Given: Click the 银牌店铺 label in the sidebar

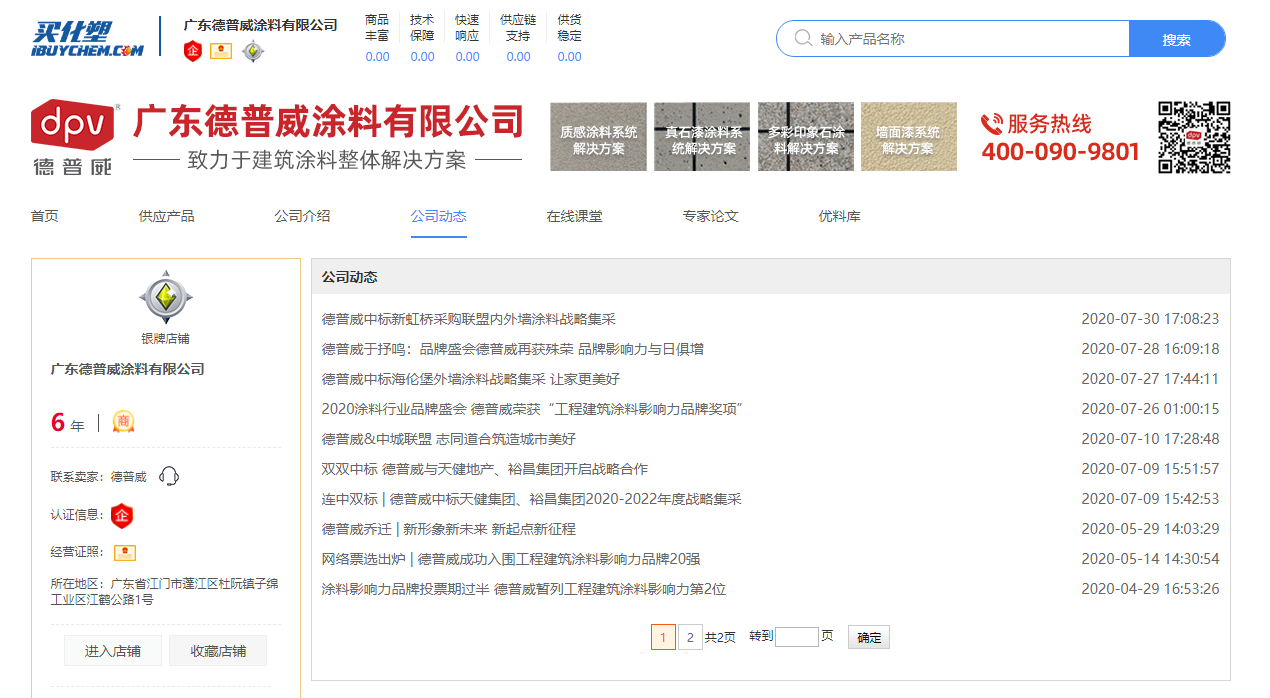Looking at the screenshot, I should click(x=165, y=339).
